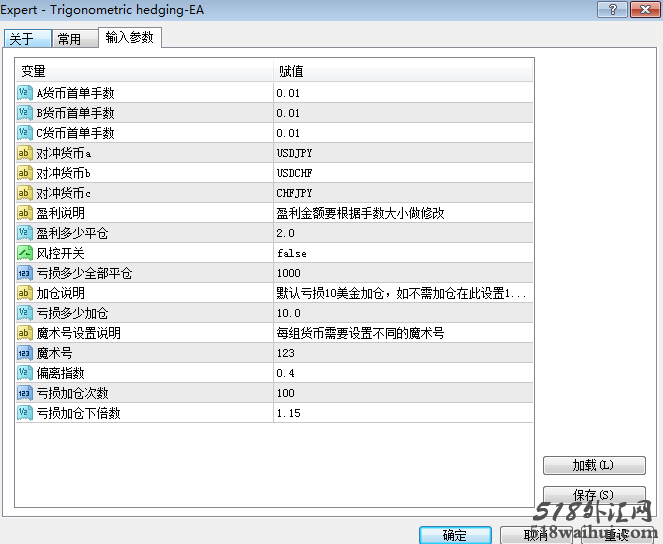Viewport: 663px width, 544px height.
Task: Click the help question mark button
Action: [606, 10]
